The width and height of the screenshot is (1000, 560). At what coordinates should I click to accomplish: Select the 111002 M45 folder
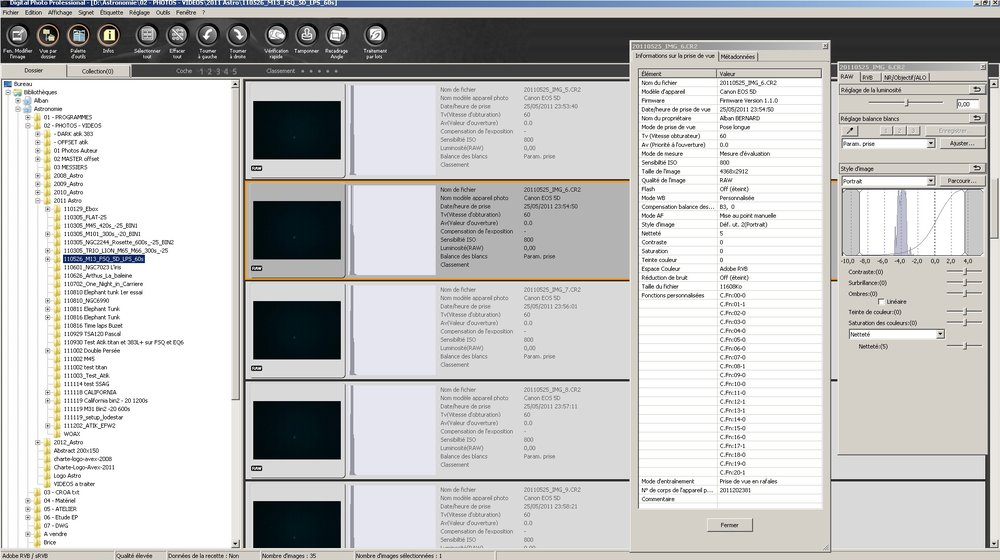point(79,359)
